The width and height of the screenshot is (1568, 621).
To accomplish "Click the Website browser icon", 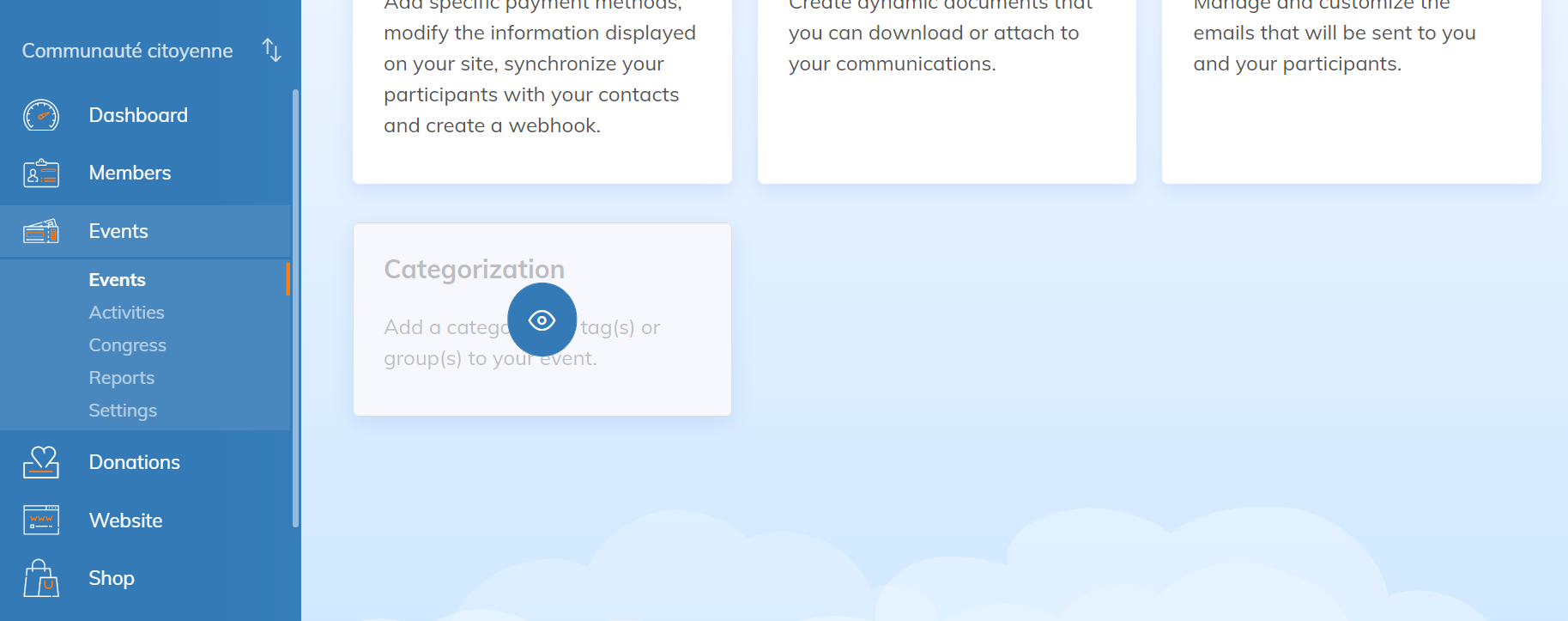I will tap(41, 521).
